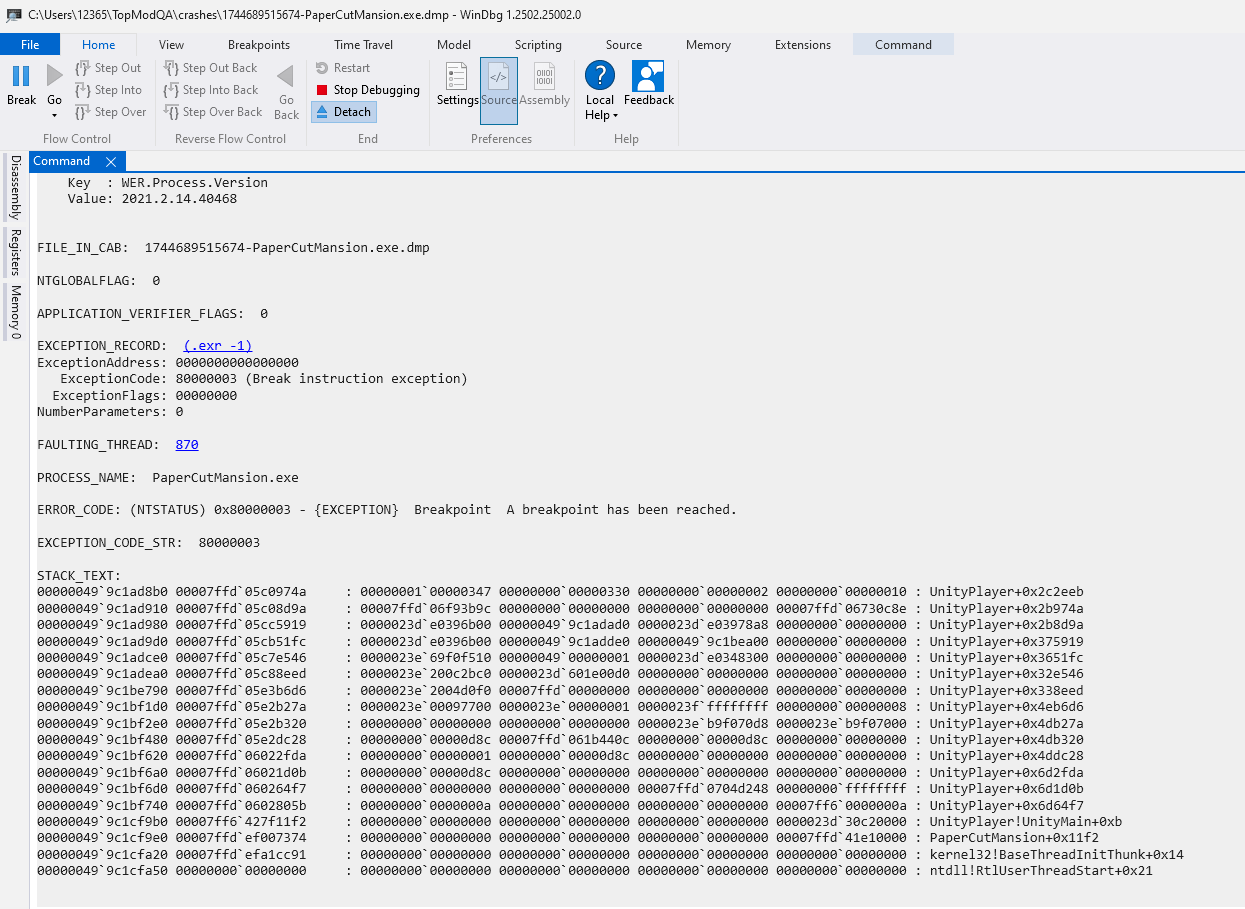The image size is (1245, 909).
Task: Click the Detach button
Action: tap(343, 112)
